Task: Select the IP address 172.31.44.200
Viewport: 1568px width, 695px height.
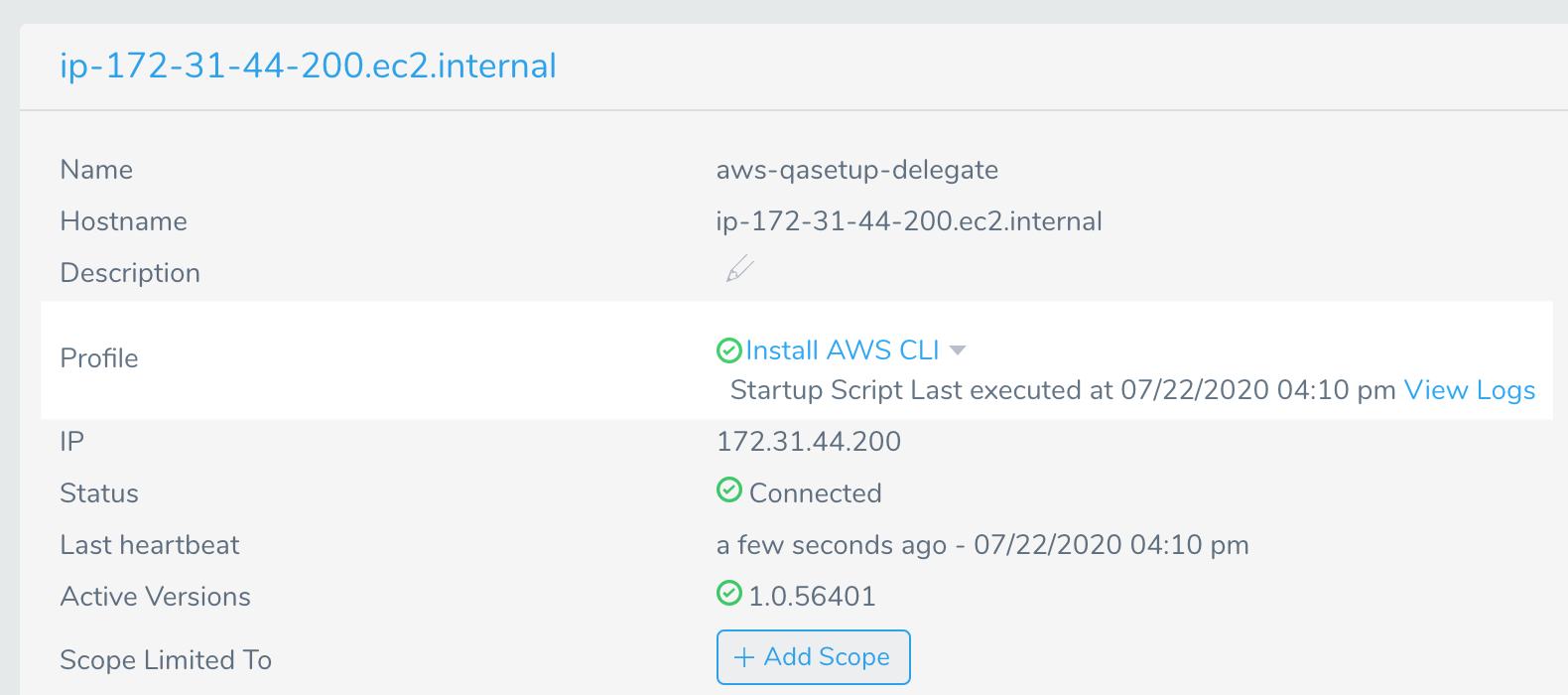Action: [809, 441]
